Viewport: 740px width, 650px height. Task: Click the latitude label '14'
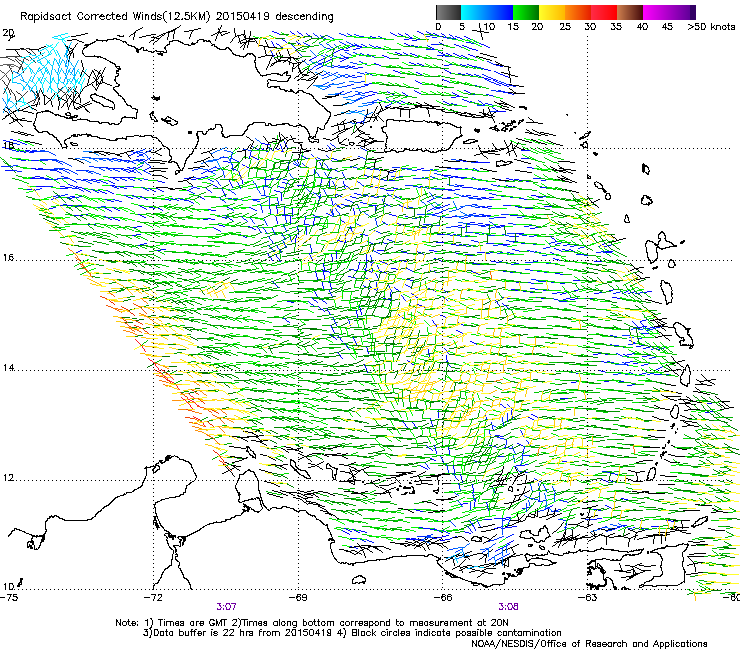tap(8, 368)
